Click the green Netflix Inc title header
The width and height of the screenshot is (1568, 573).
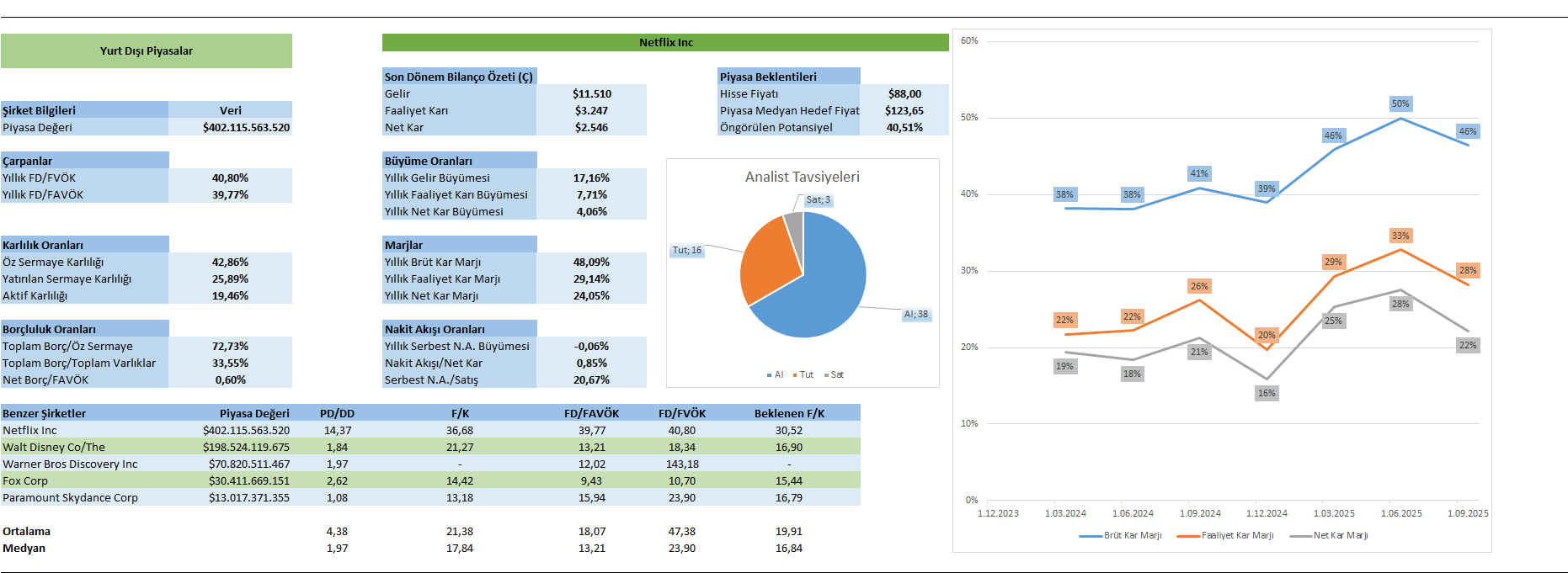point(665,42)
